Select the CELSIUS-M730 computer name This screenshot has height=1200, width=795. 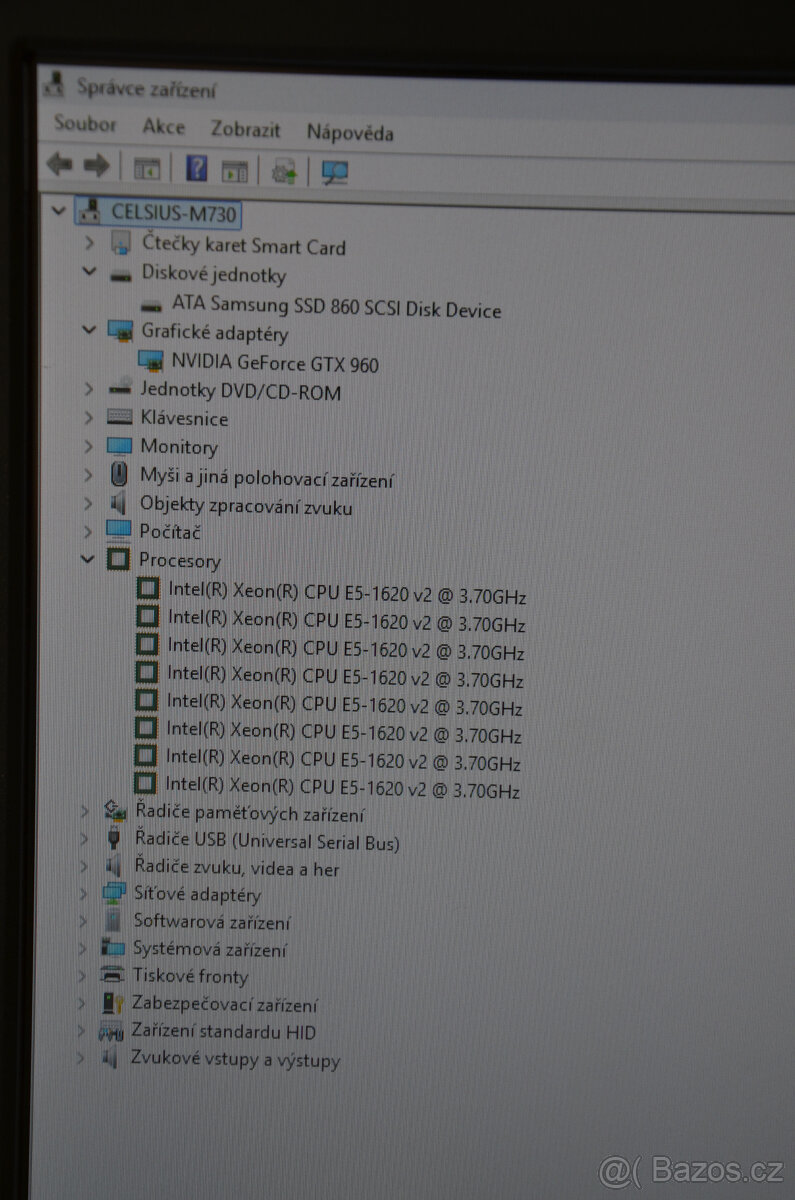point(174,213)
